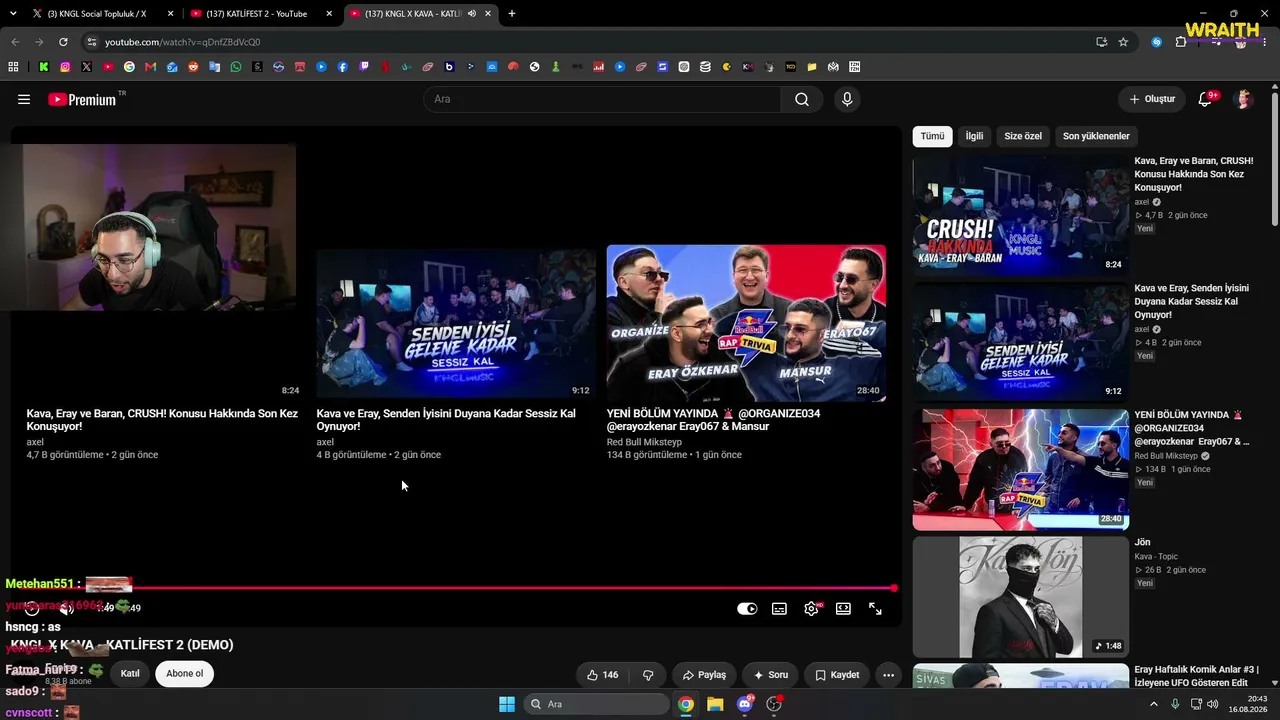This screenshot has height=720, width=1280.
Task: Open the tab search chevron dropdown
Action: pos(13,14)
